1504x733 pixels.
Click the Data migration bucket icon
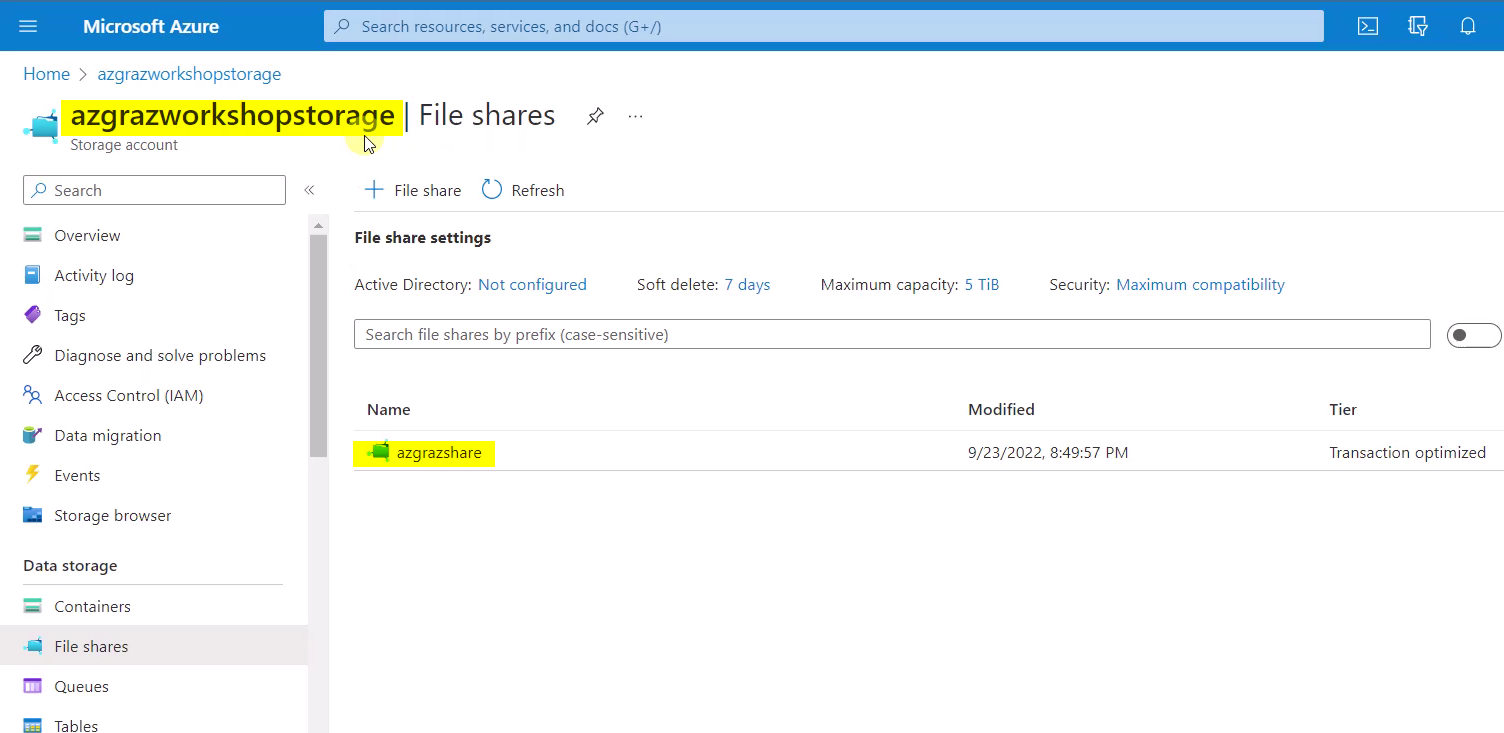point(33,435)
